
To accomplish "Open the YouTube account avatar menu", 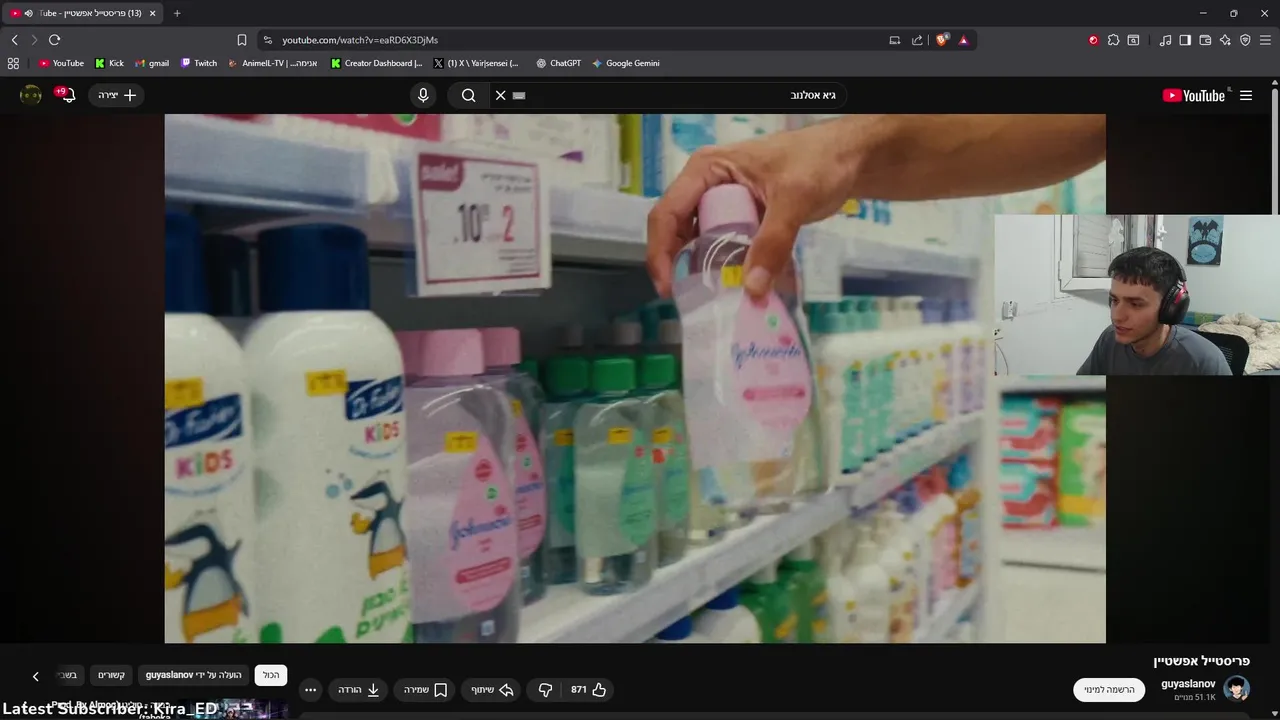I will 31,95.
